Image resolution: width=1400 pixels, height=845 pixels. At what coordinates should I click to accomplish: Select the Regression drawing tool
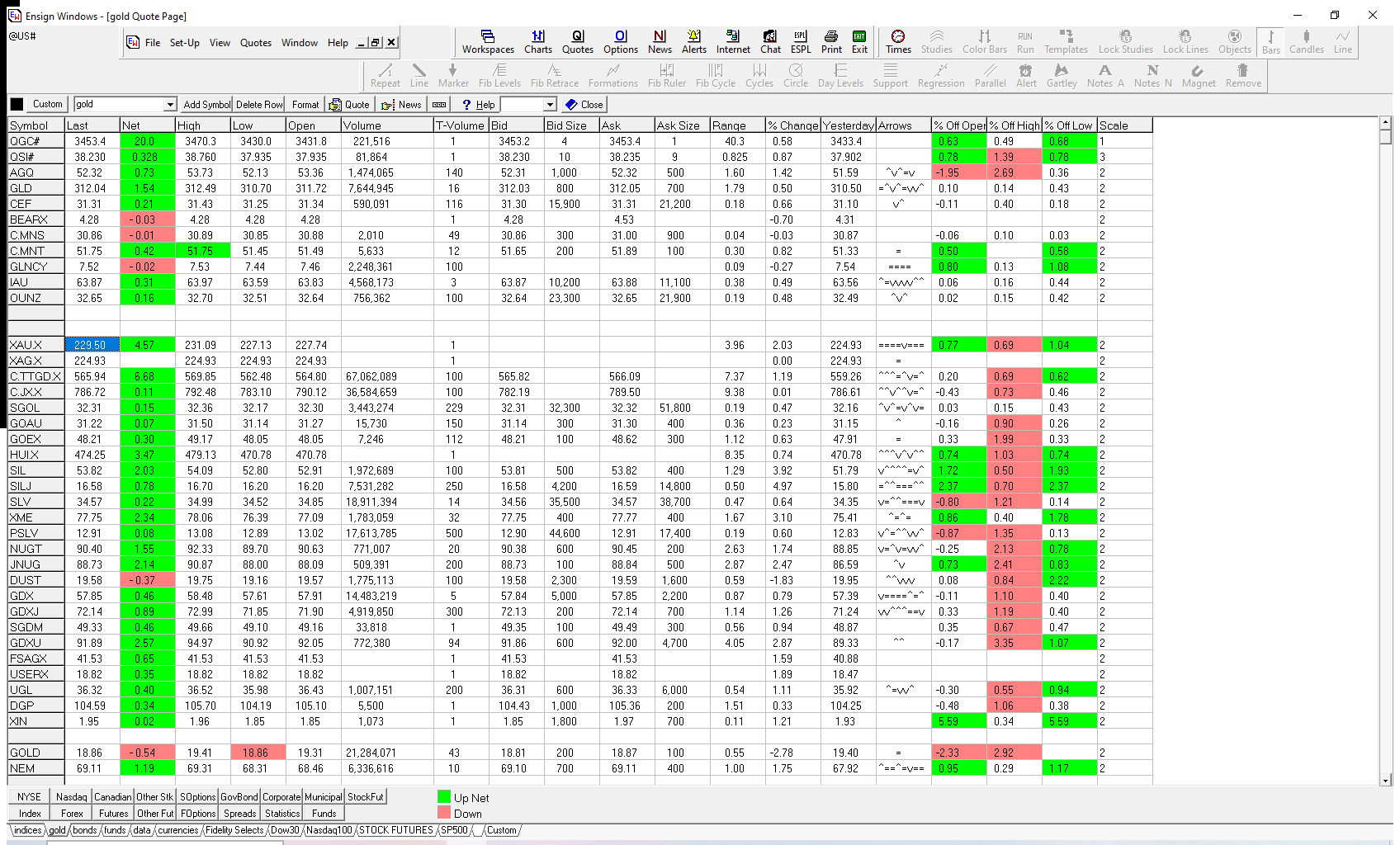click(x=941, y=76)
